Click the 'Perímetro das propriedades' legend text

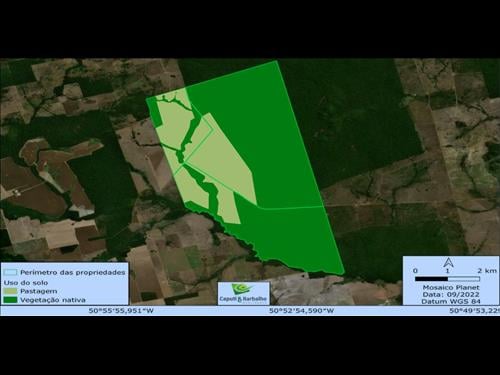click(73, 272)
